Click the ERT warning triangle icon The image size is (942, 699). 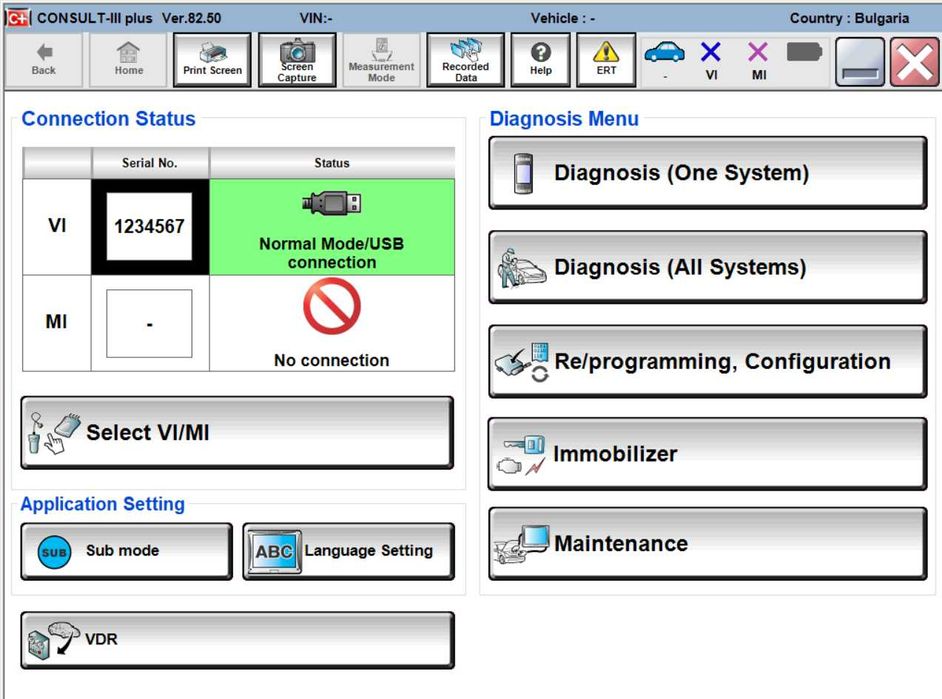[607, 59]
